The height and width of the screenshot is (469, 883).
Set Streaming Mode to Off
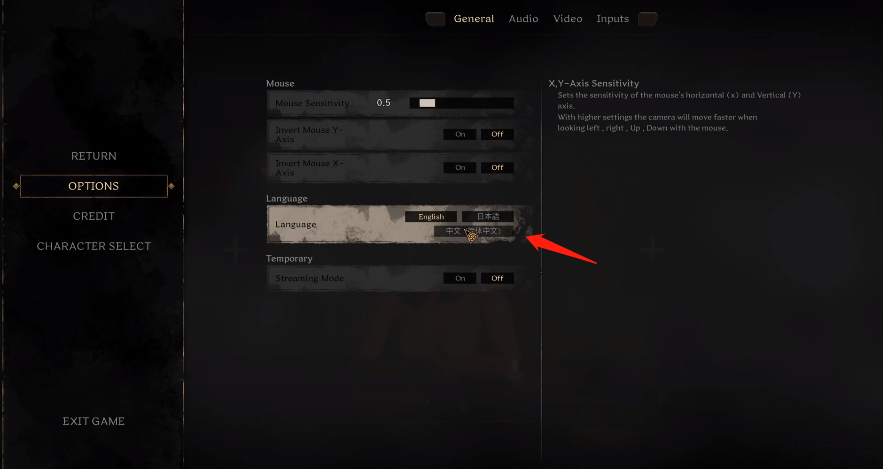pos(497,278)
